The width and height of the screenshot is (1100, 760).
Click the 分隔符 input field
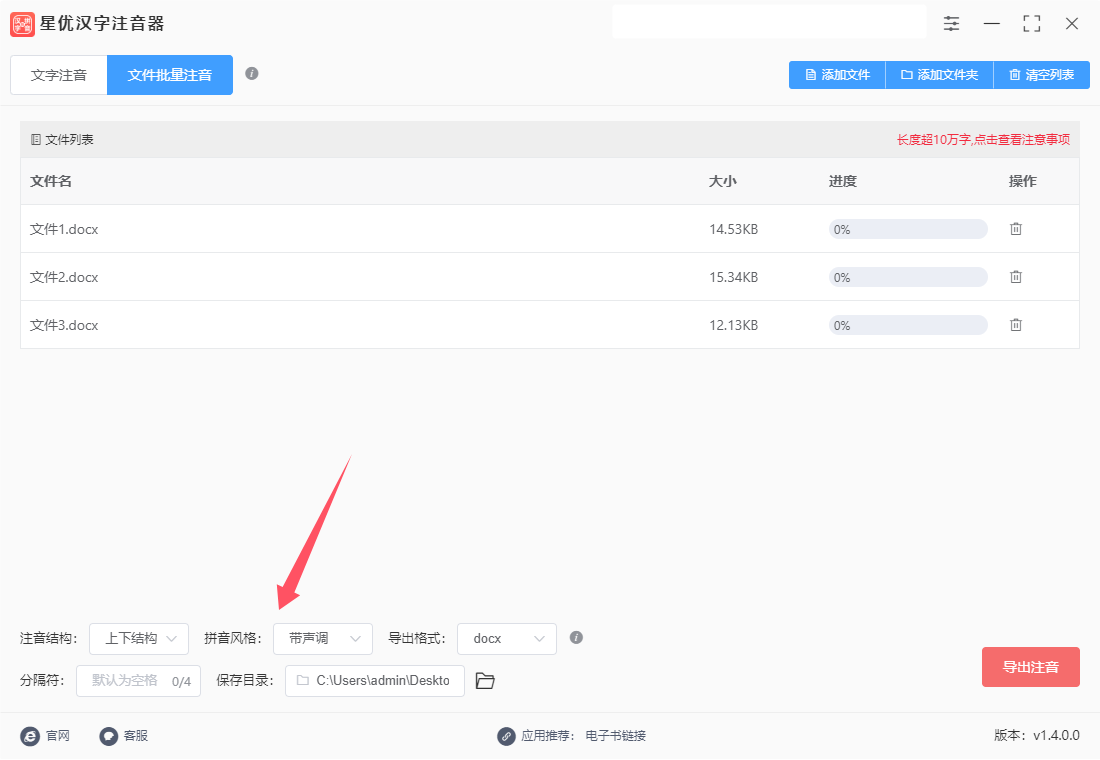pyautogui.click(x=138, y=681)
